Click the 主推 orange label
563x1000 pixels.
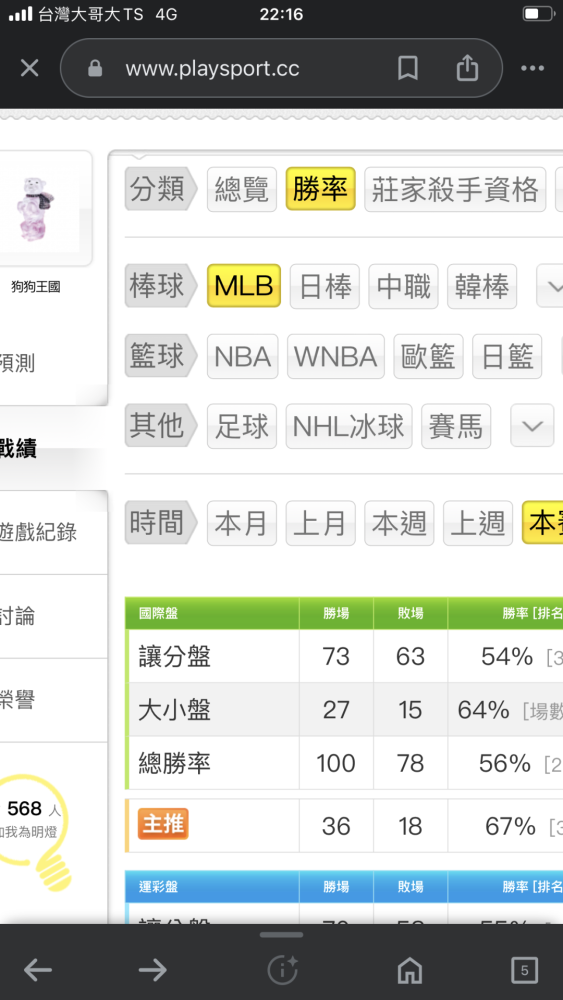click(x=163, y=825)
